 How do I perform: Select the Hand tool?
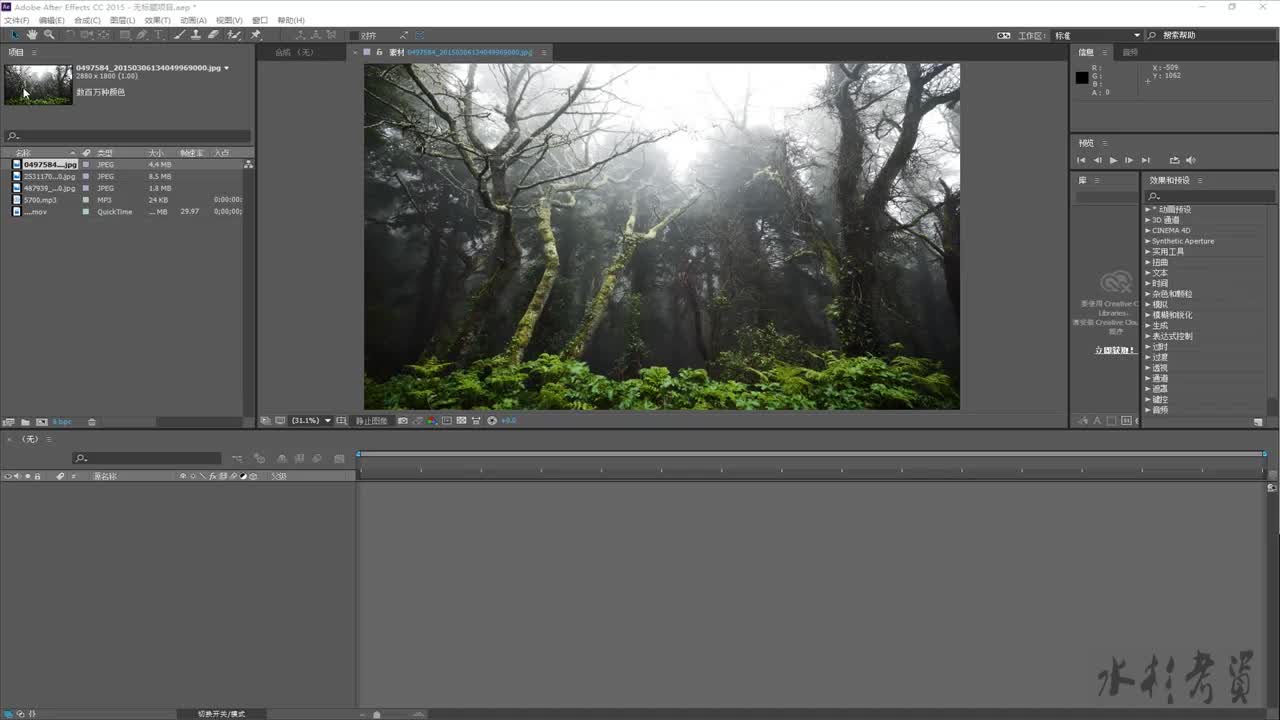coord(33,35)
